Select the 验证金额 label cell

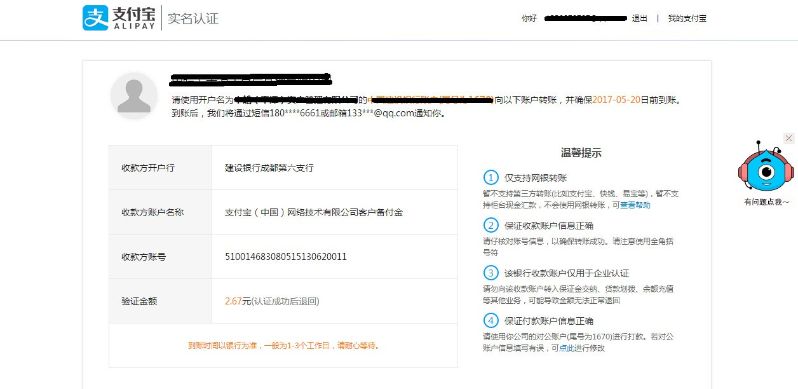click(160, 301)
